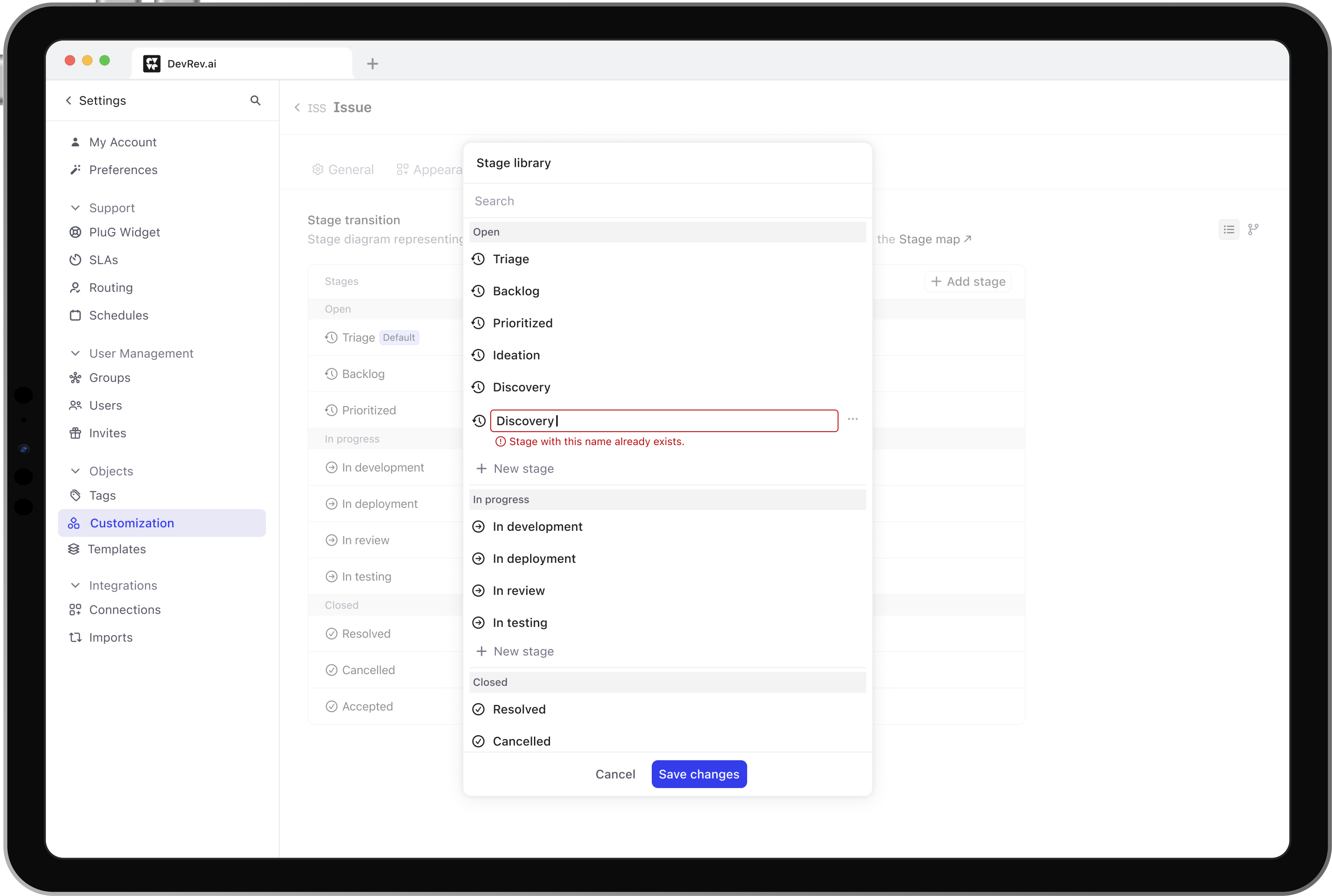Screen dimensions: 1332x896
Task: Select Backlog in the Stage library
Action: [x=667, y=291]
